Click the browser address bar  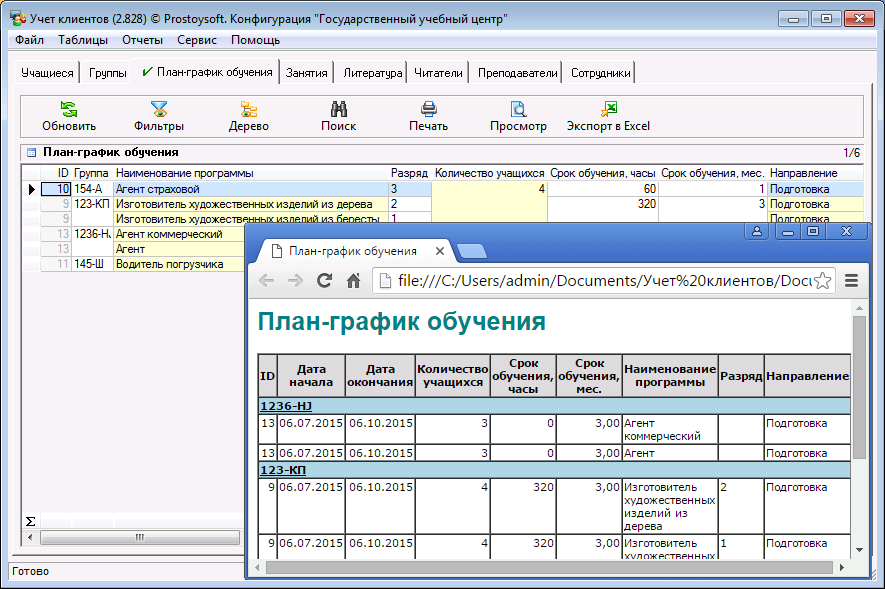click(590, 281)
